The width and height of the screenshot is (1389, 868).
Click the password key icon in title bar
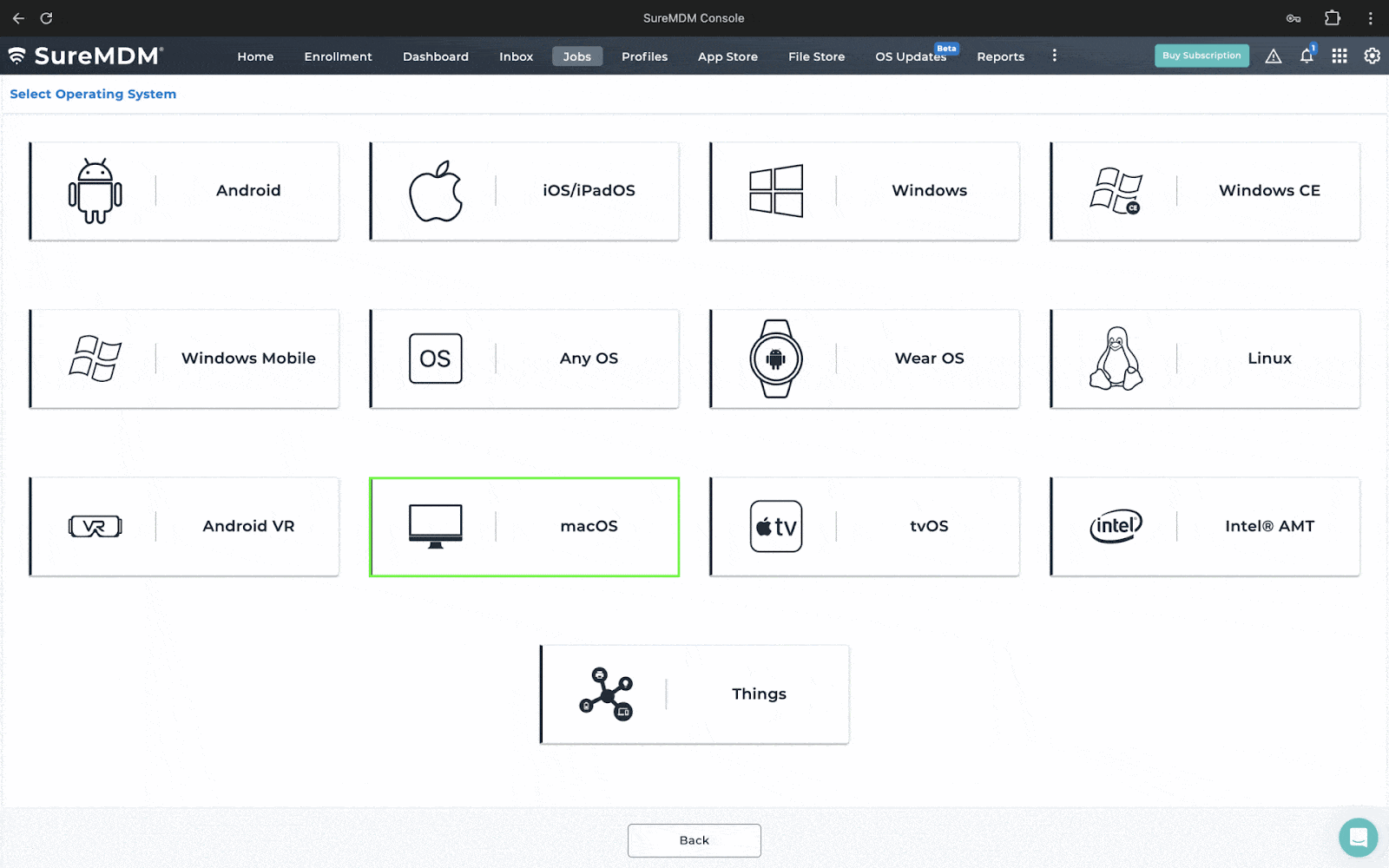(x=1294, y=18)
